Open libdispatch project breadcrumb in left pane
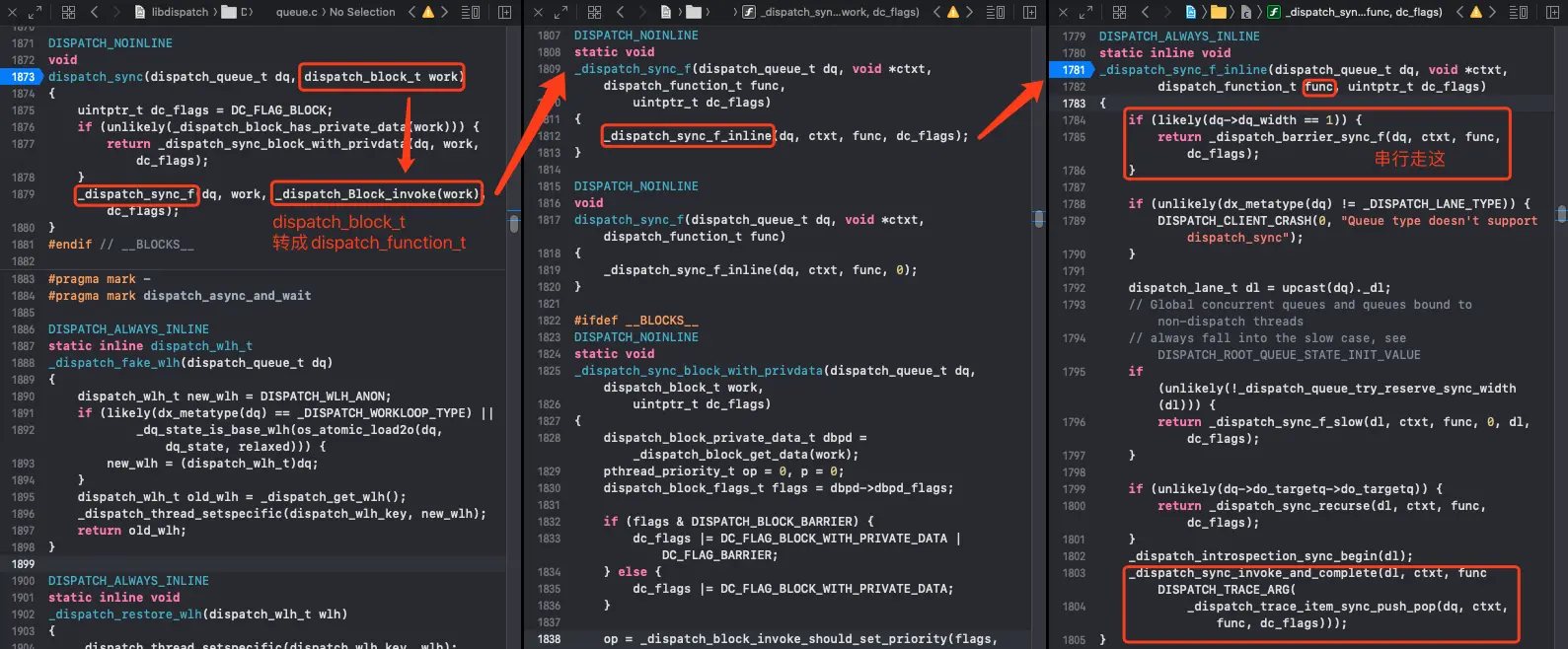The image size is (1568, 649). pyautogui.click(x=172, y=12)
